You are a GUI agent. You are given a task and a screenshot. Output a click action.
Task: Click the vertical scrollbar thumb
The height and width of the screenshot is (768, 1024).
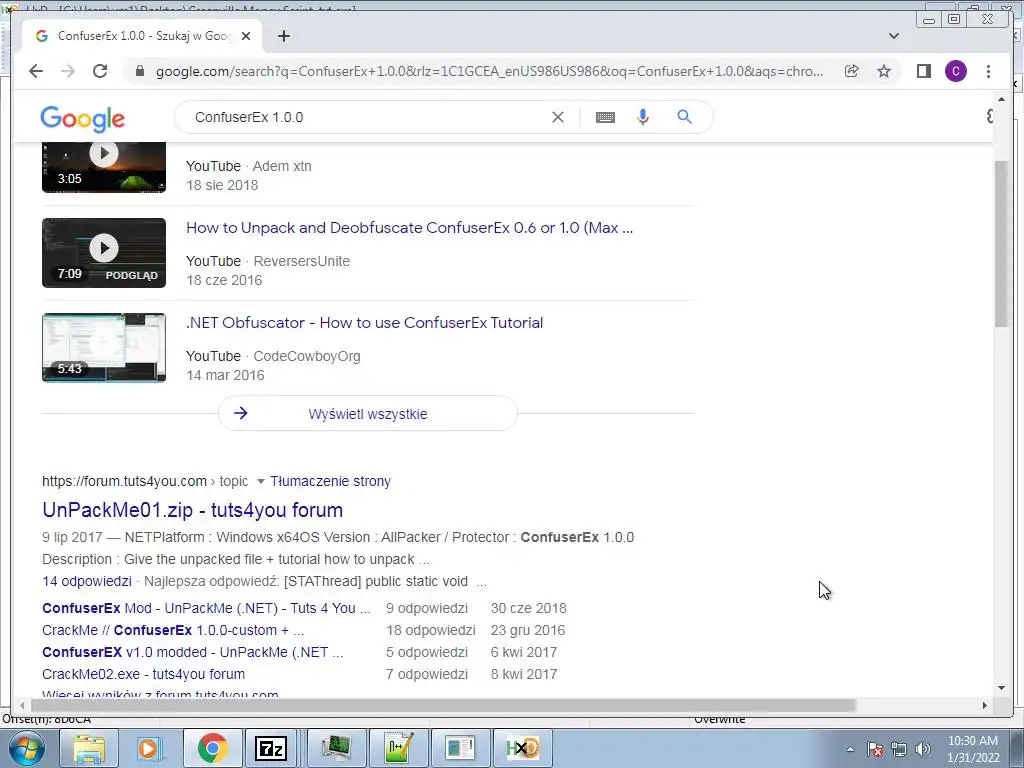coord(1001,243)
